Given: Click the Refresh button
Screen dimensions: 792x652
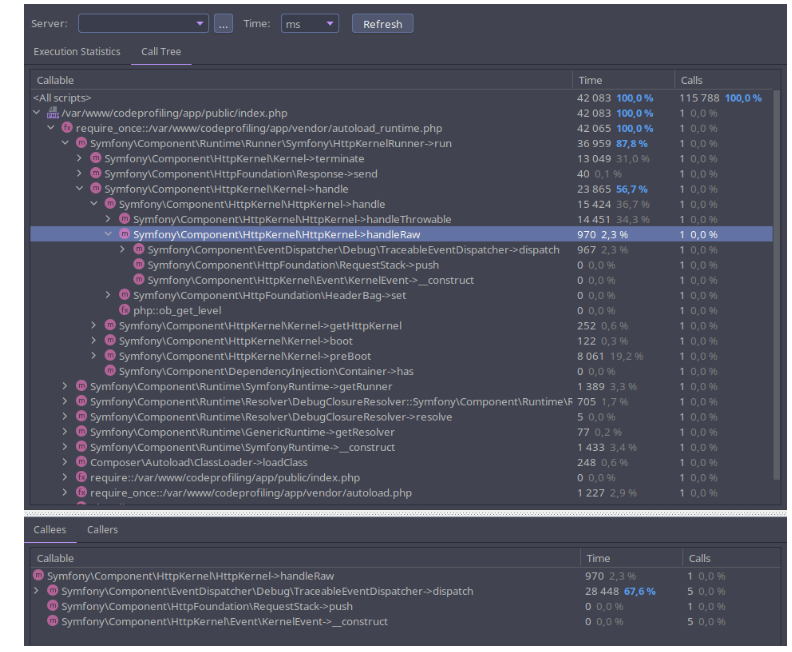Looking at the screenshot, I should click(382, 24).
